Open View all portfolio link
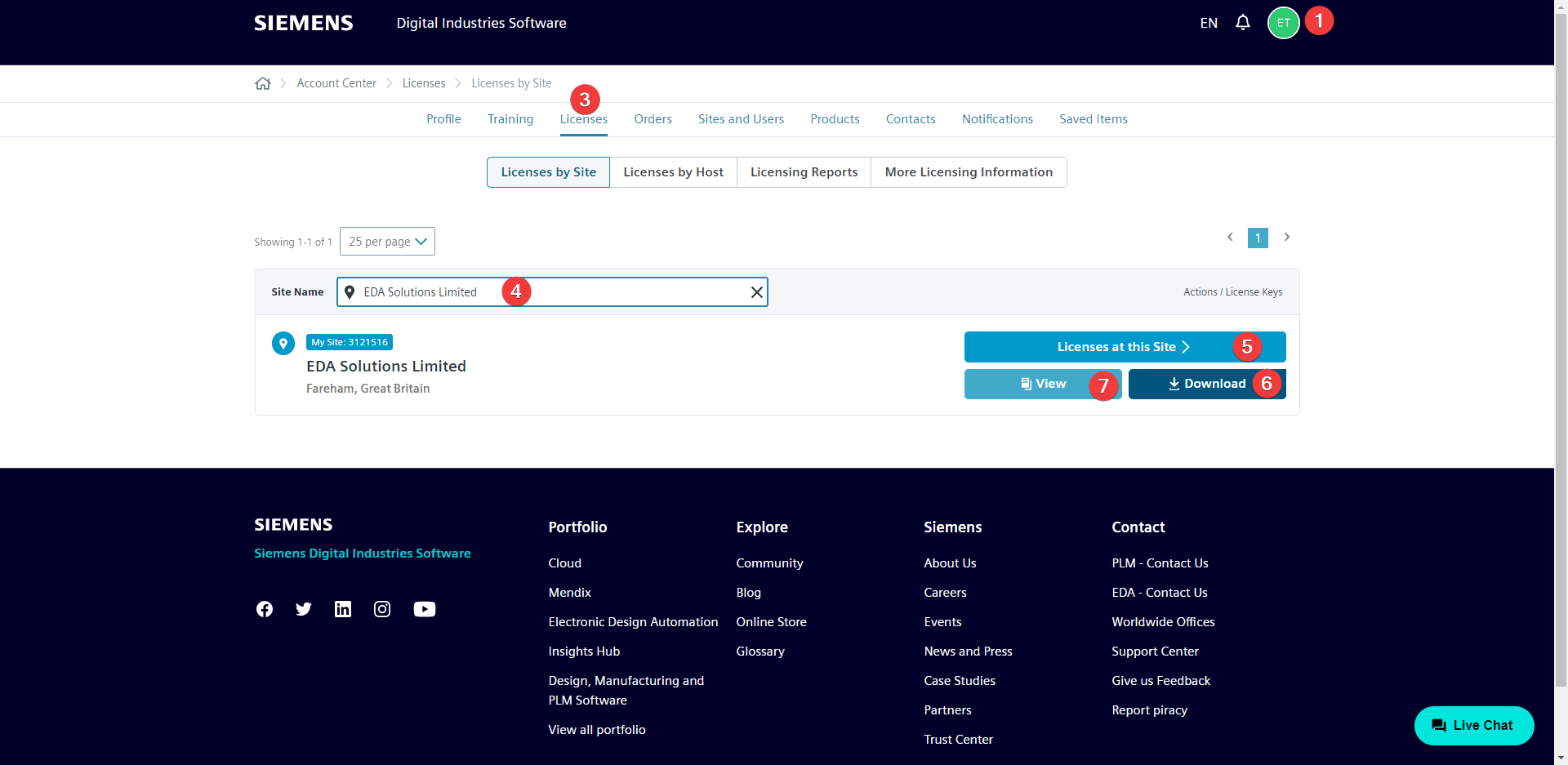1568x765 pixels. coord(597,730)
